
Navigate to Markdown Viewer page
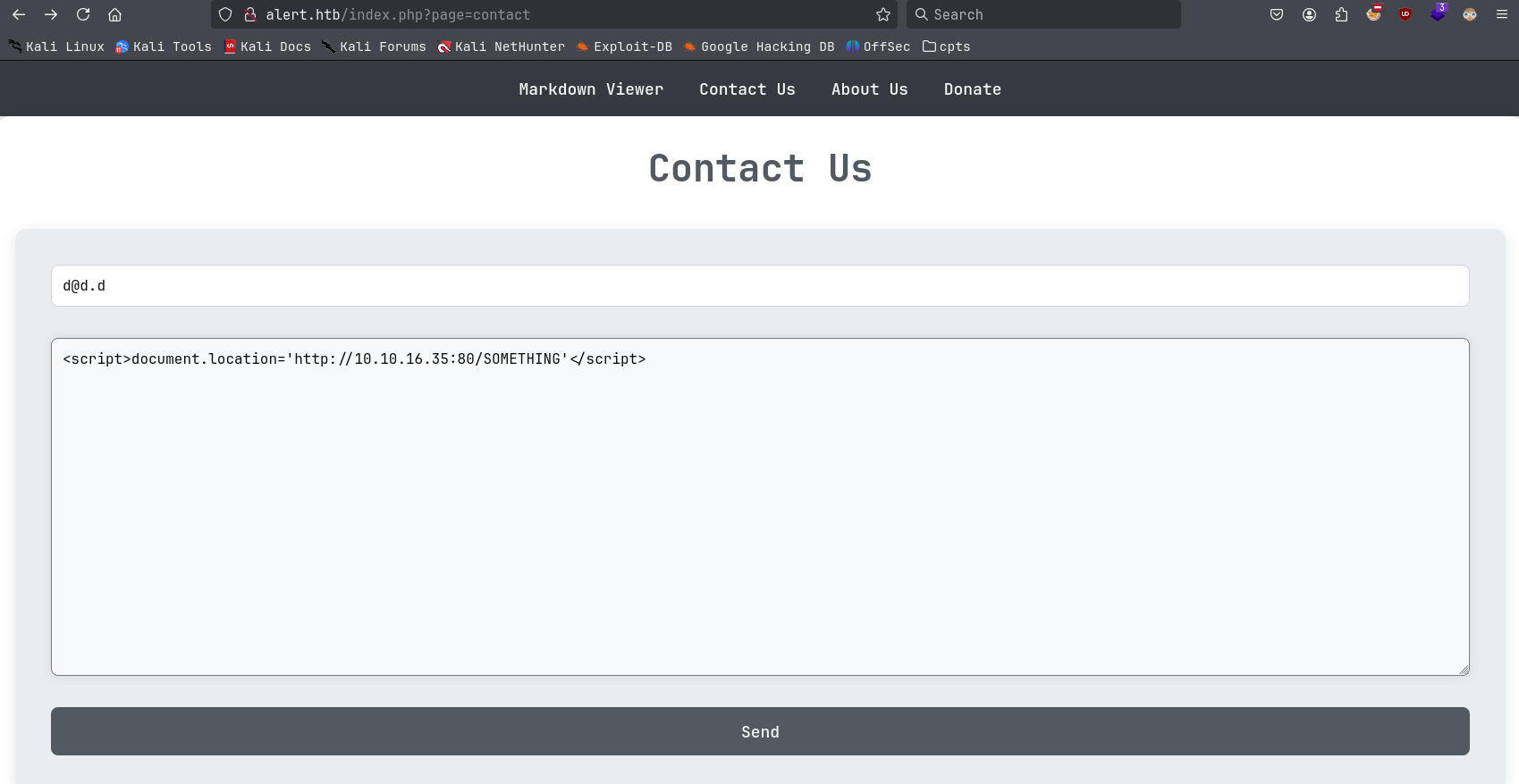point(591,89)
